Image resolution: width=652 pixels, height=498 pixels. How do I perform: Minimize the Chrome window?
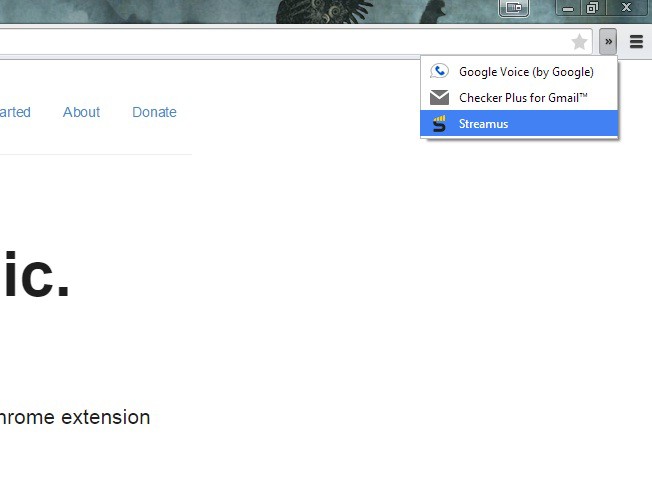[x=568, y=7]
